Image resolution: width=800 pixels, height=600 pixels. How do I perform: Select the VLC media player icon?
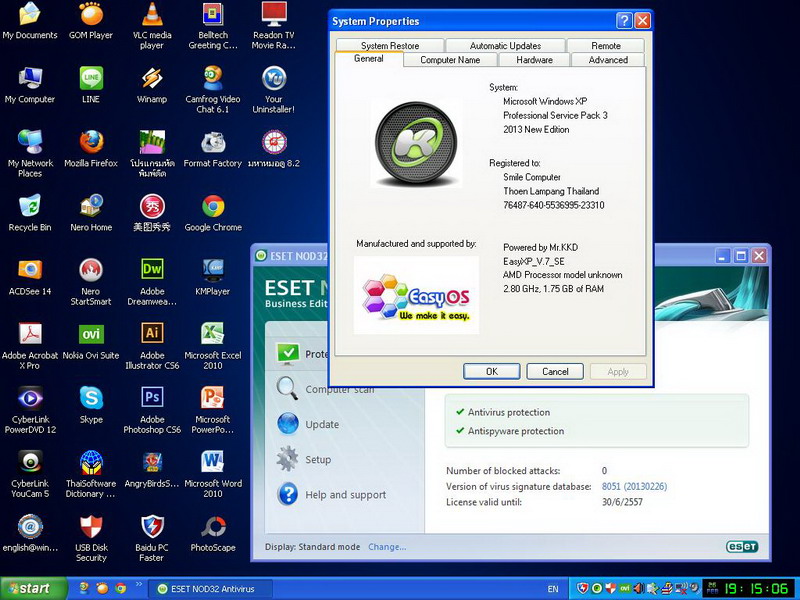pyautogui.click(x=152, y=14)
